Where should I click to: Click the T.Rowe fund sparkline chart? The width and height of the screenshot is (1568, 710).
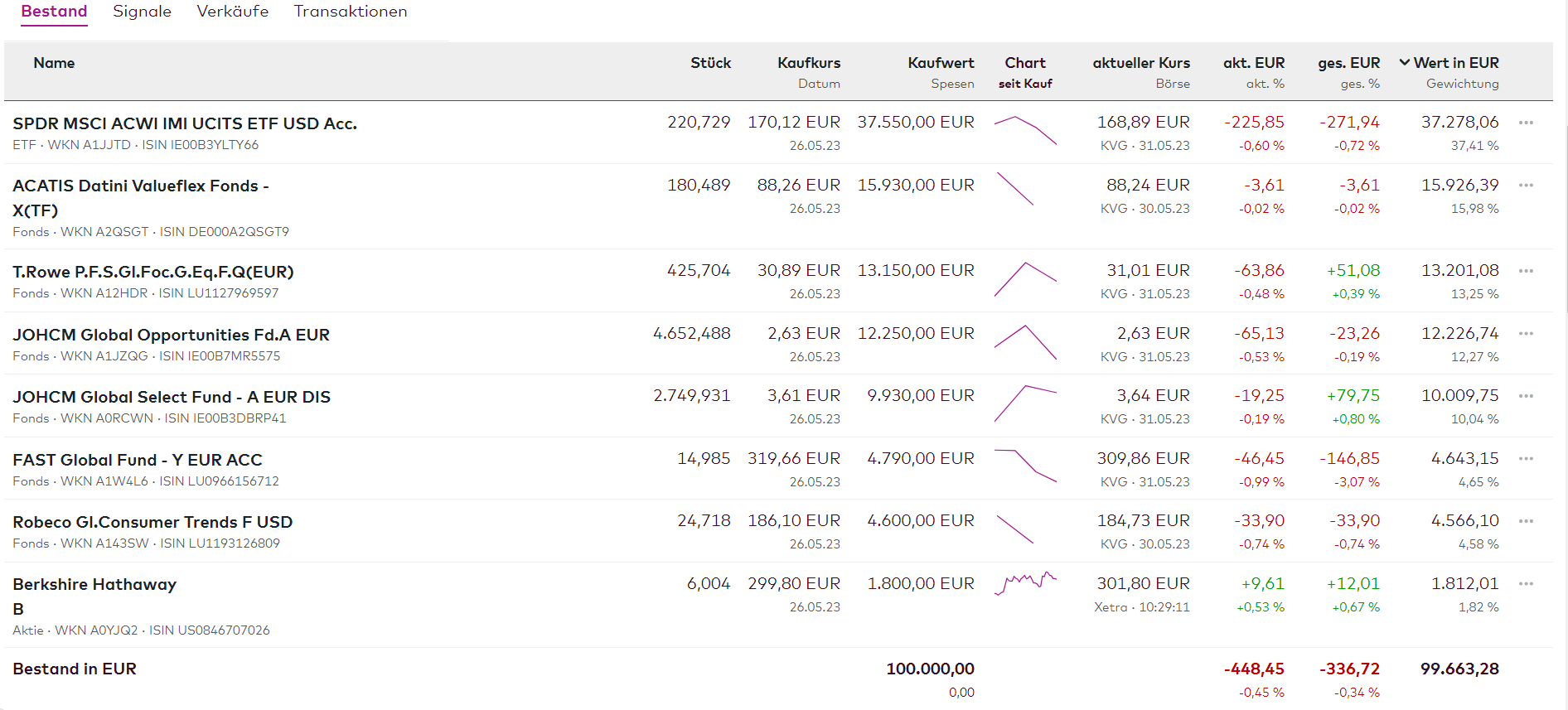tap(1025, 279)
